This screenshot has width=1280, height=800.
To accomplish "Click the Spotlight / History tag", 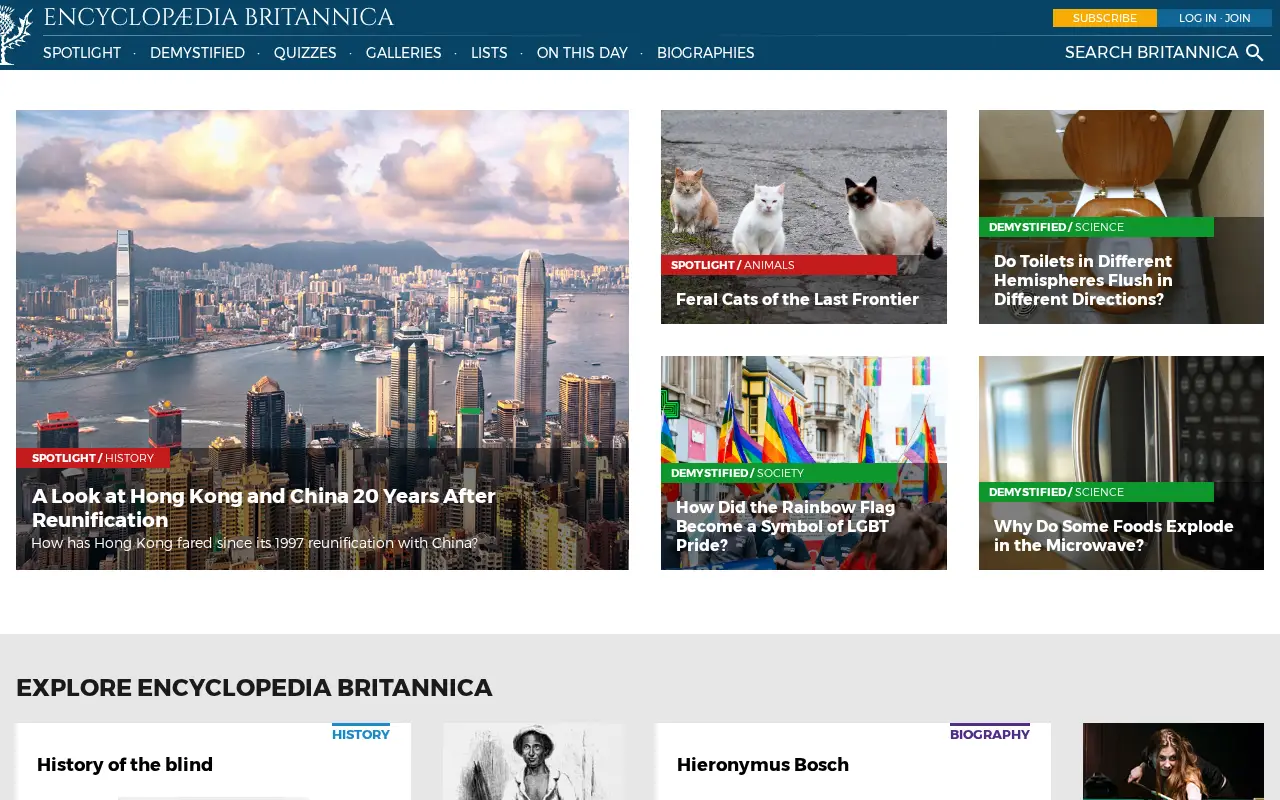I will [x=93, y=458].
